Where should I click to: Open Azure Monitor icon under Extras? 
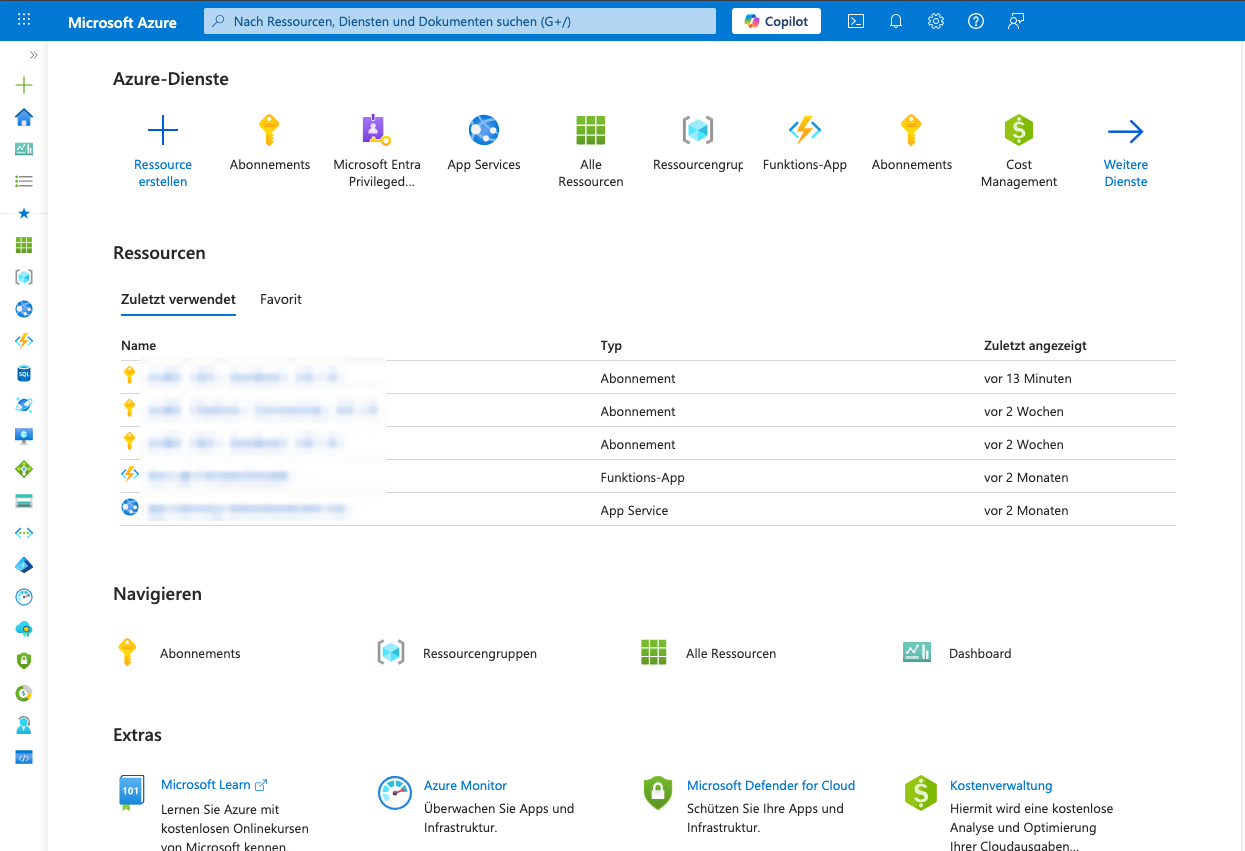pos(394,792)
